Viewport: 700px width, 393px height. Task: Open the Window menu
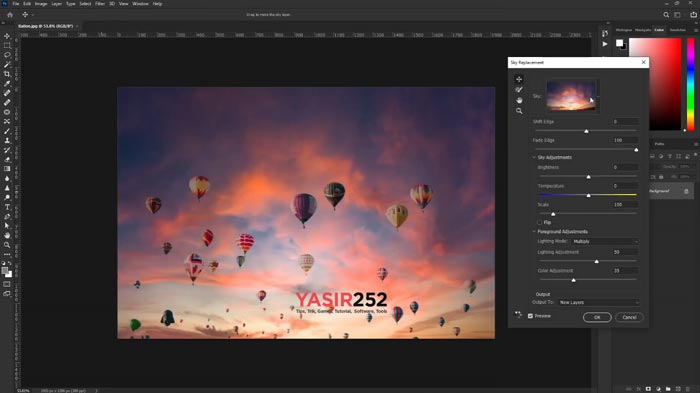140,4
